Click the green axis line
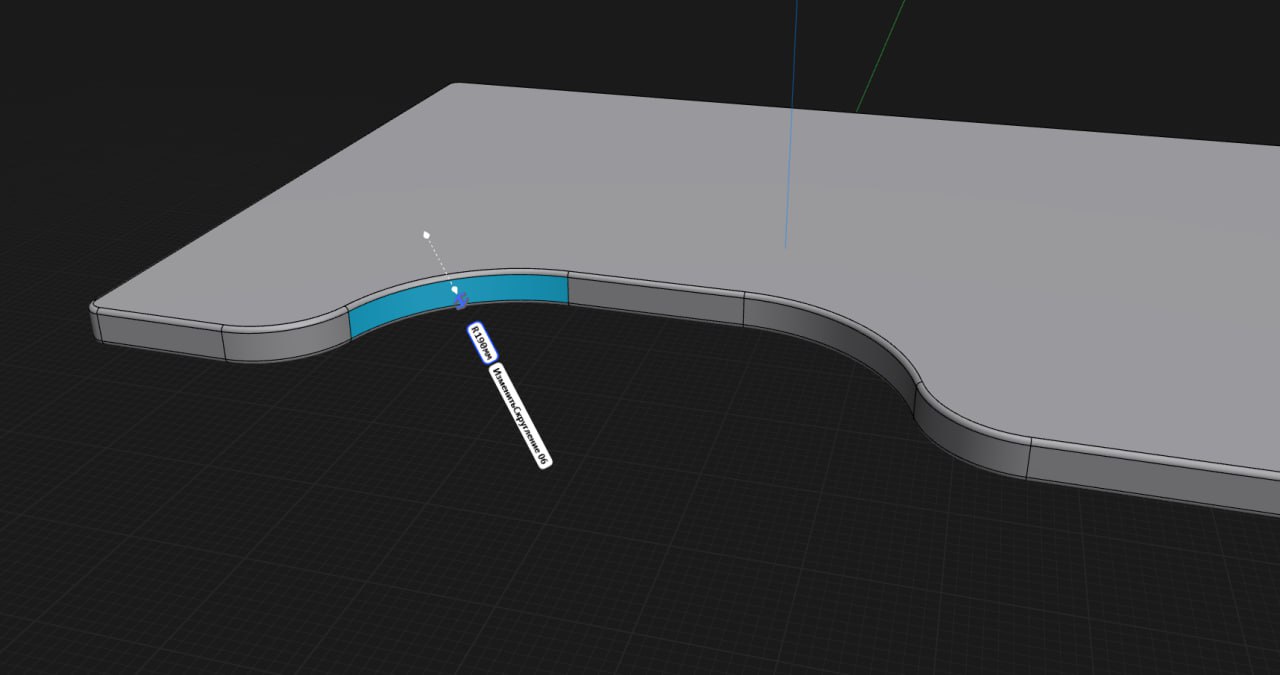The image size is (1280, 675). [x=882, y=55]
